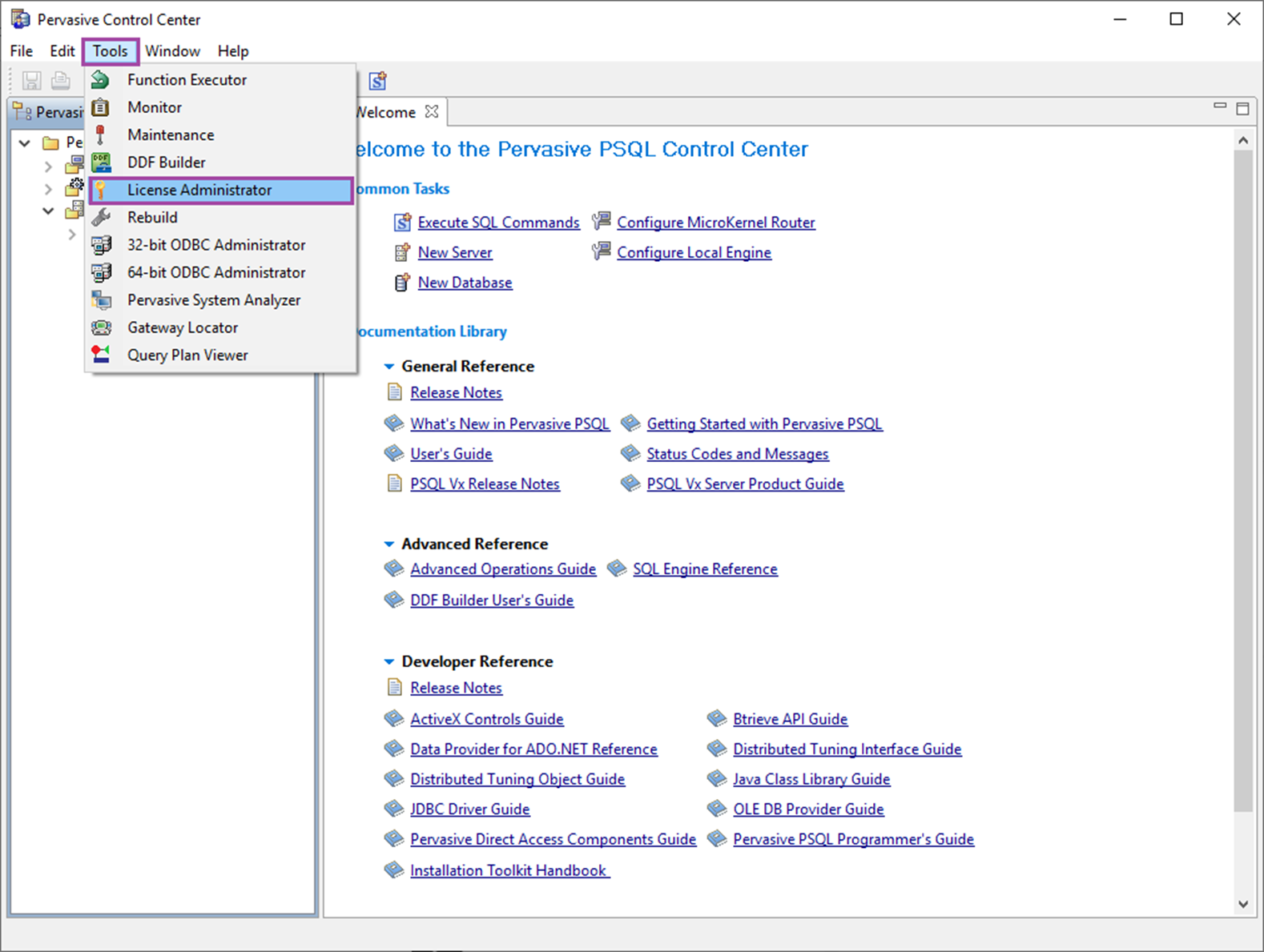This screenshot has height=952, width=1264.
Task: Click the DDF Builder icon
Action: tap(101, 163)
